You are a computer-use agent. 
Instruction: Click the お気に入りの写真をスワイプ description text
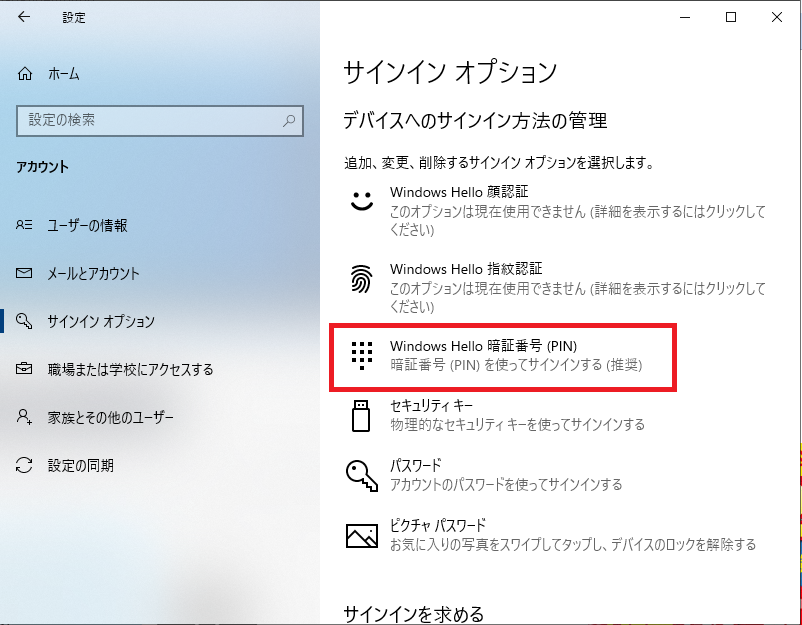[x=573, y=545]
